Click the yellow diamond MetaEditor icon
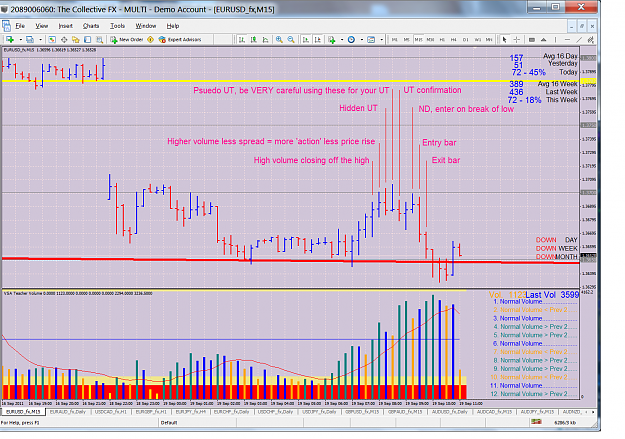Viewport: 625px width, 439px height. 150,39
